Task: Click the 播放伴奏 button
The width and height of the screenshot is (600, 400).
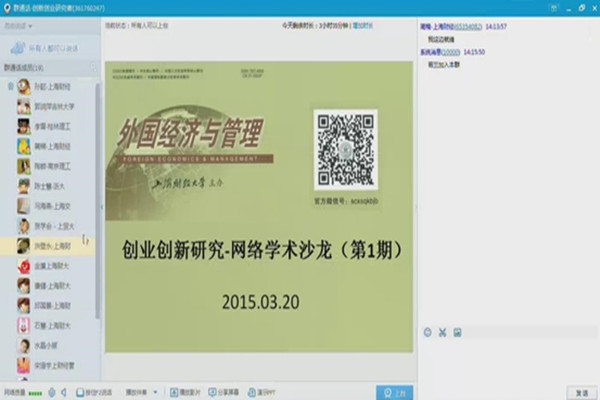Action: point(137,392)
